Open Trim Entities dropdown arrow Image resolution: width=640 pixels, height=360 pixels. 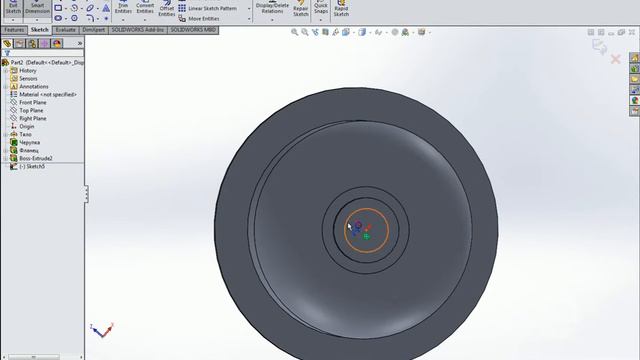point(123,20)
